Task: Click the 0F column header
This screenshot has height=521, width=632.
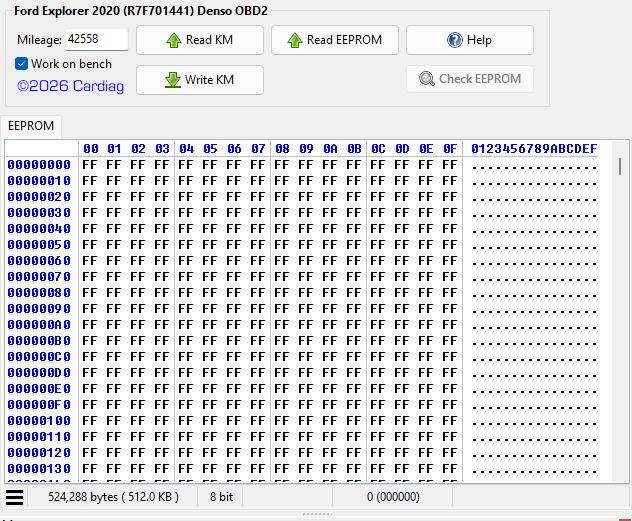Action: pos(450,149)
